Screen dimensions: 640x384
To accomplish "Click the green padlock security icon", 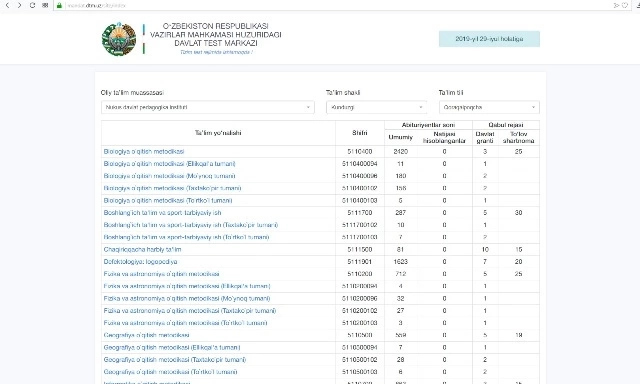I will (x=60, y=5).
